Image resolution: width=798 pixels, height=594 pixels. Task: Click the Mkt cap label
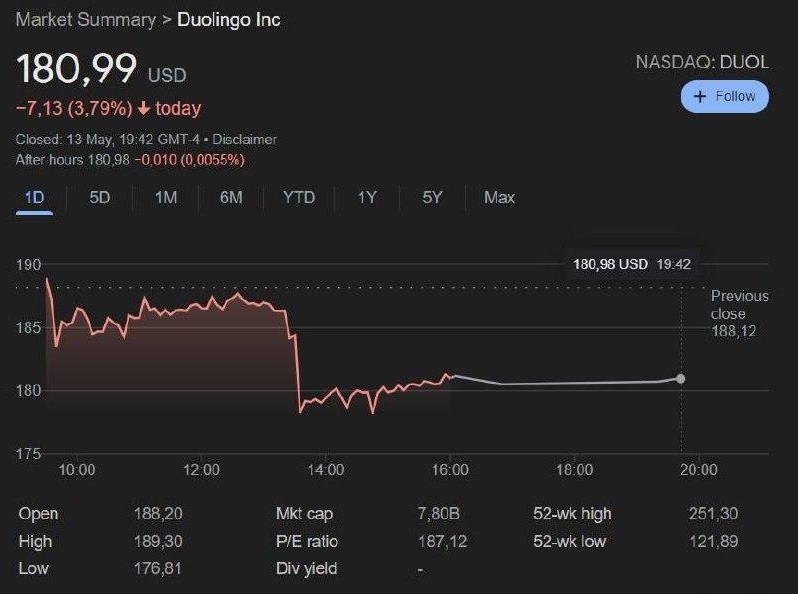coord(304,514)
